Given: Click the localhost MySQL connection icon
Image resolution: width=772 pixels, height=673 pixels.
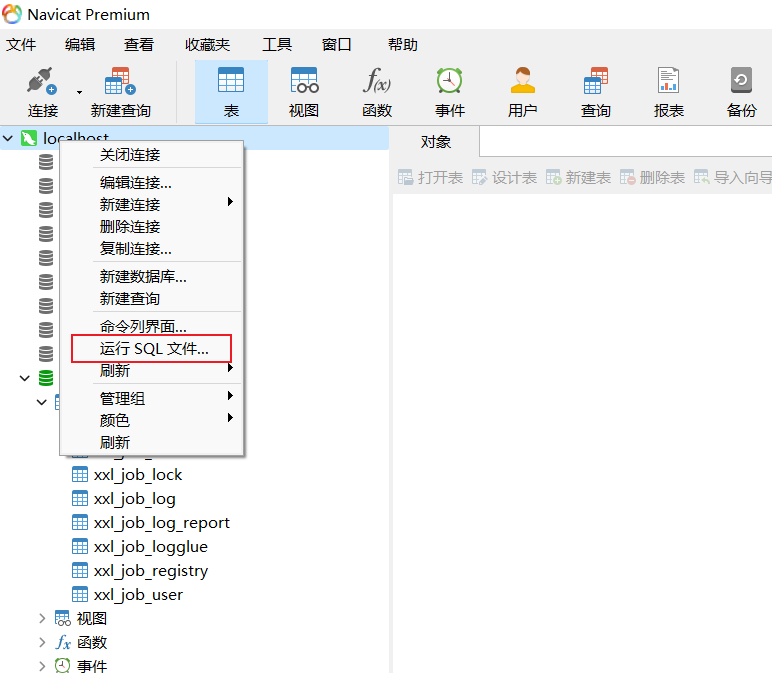Looking at the screenshot, I should pos(29,138).
